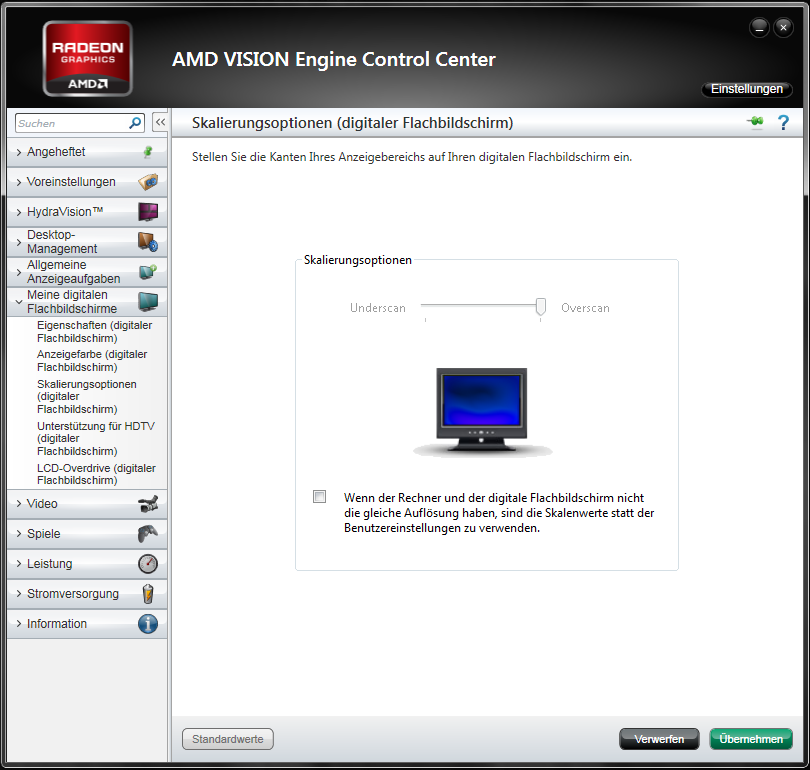Open help with the question mark icon
Screen dimensions: 810x770
[x=783, y=122]
